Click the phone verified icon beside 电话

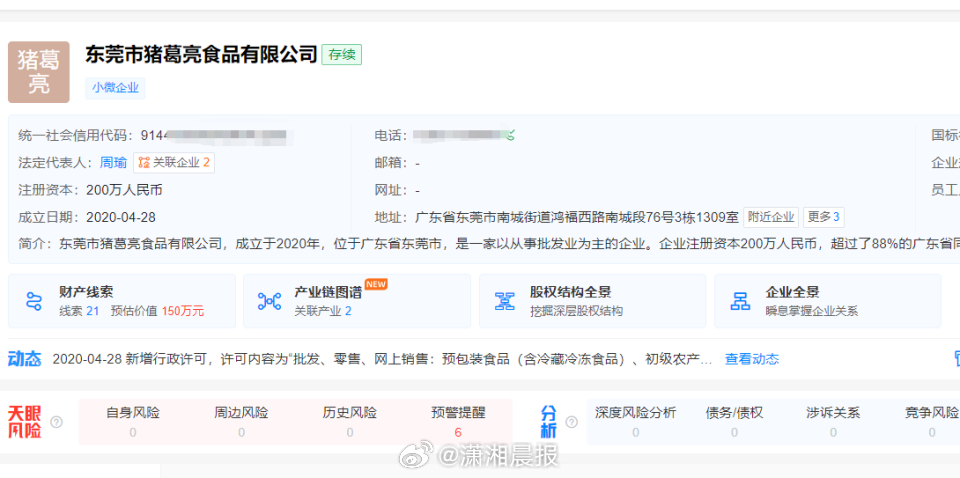(511, 136)
